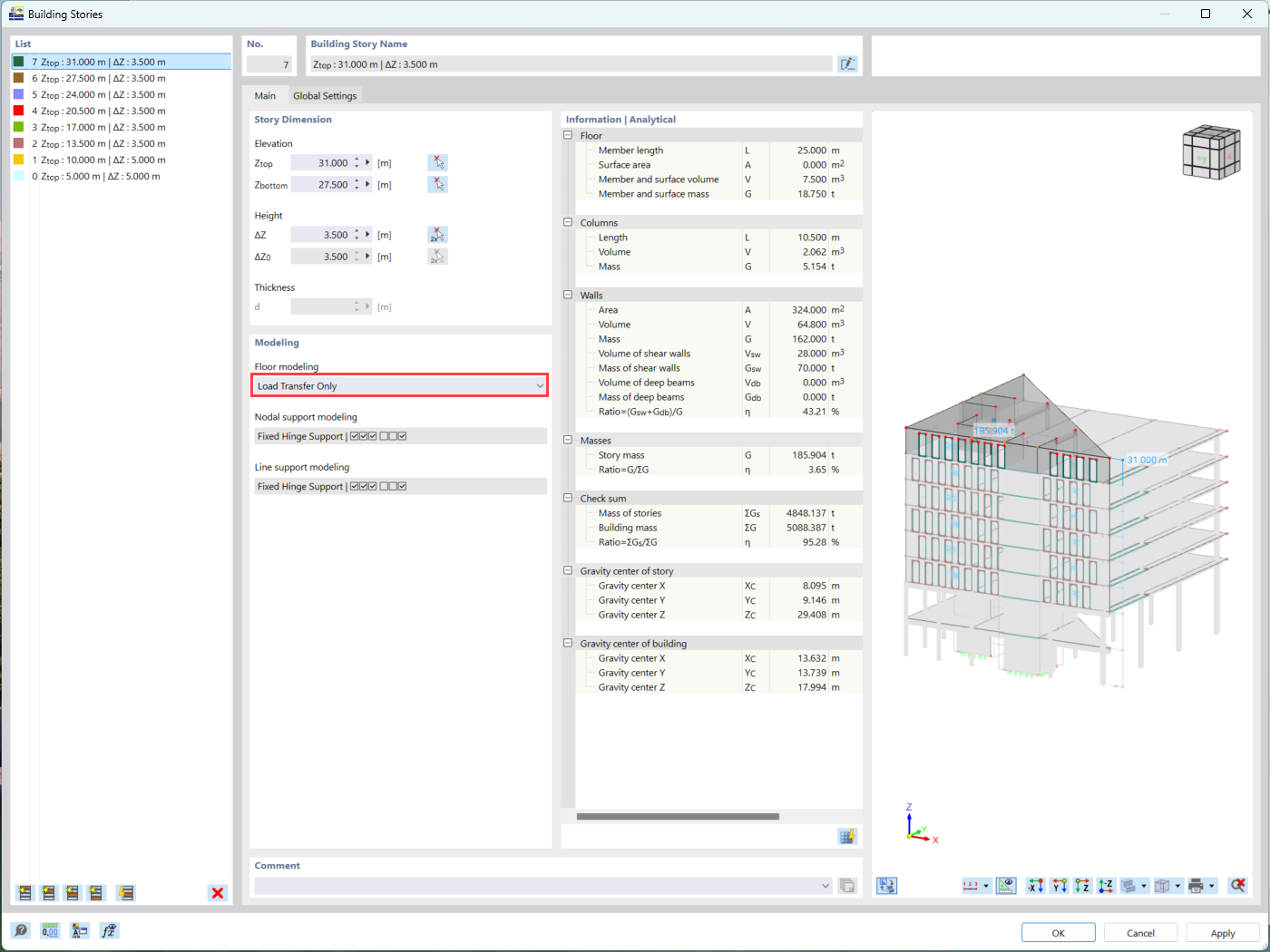The height and width of the screenshot is (952, 1270).
Task: Toggle second checkbox in Nodal support modeling row
Action: pos(364,436)
